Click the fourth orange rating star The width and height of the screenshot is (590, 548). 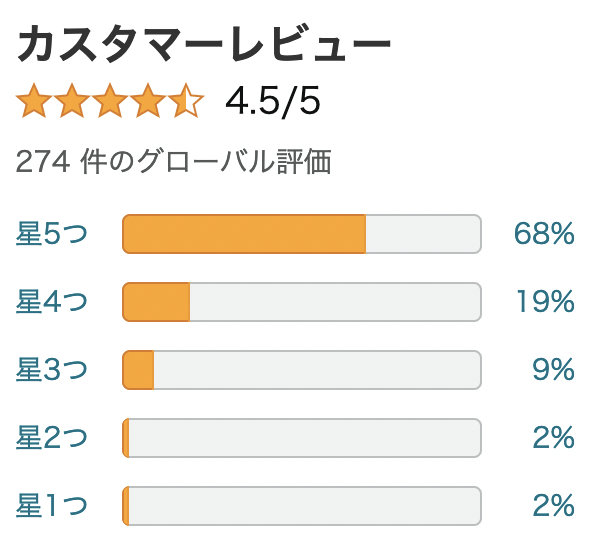148,100
